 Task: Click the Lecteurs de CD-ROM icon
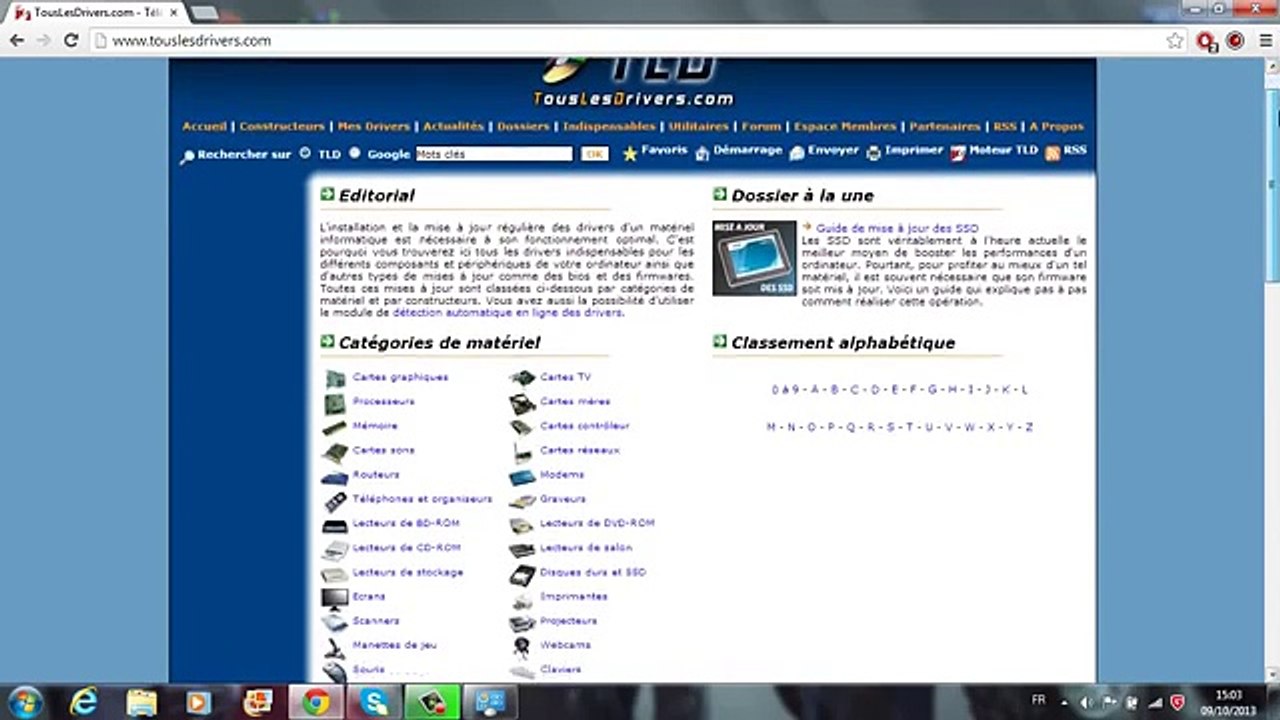point(335,549)
